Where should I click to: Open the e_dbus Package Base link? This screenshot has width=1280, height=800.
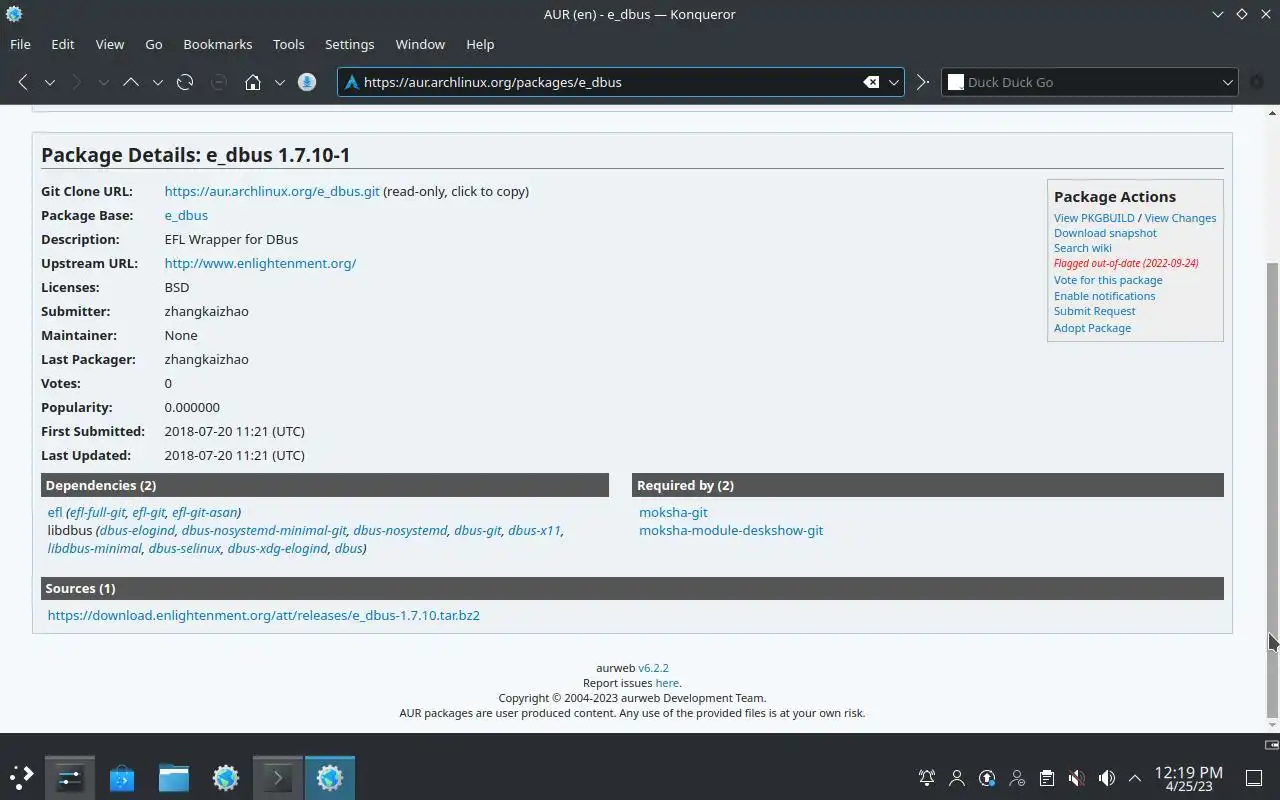pyautogui.click(x=186, y=215)
